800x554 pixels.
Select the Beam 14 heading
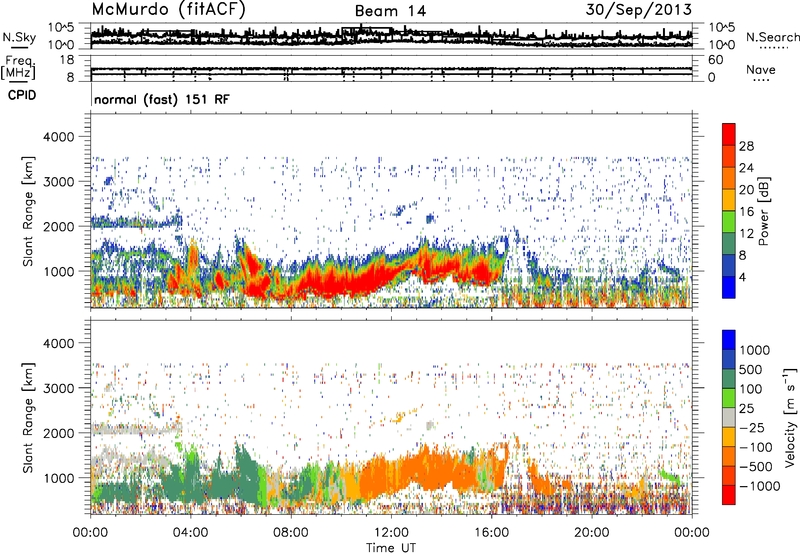[390, 11]
